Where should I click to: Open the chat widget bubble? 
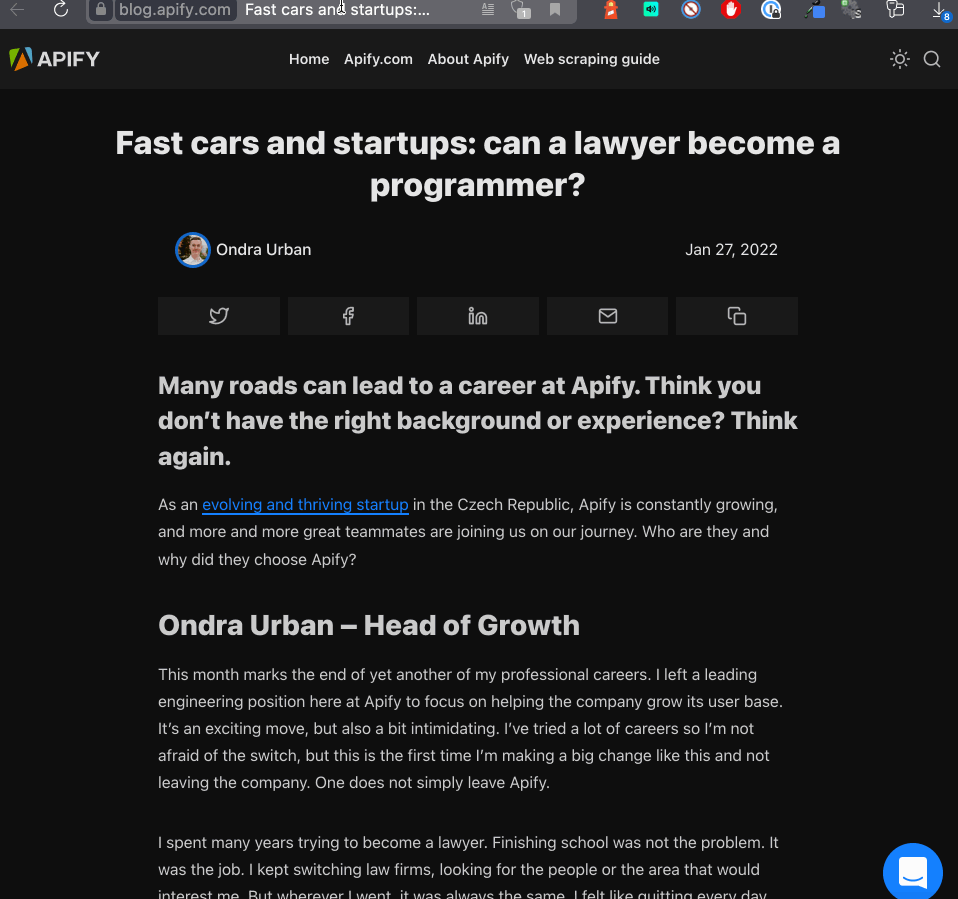pos(913,872)
